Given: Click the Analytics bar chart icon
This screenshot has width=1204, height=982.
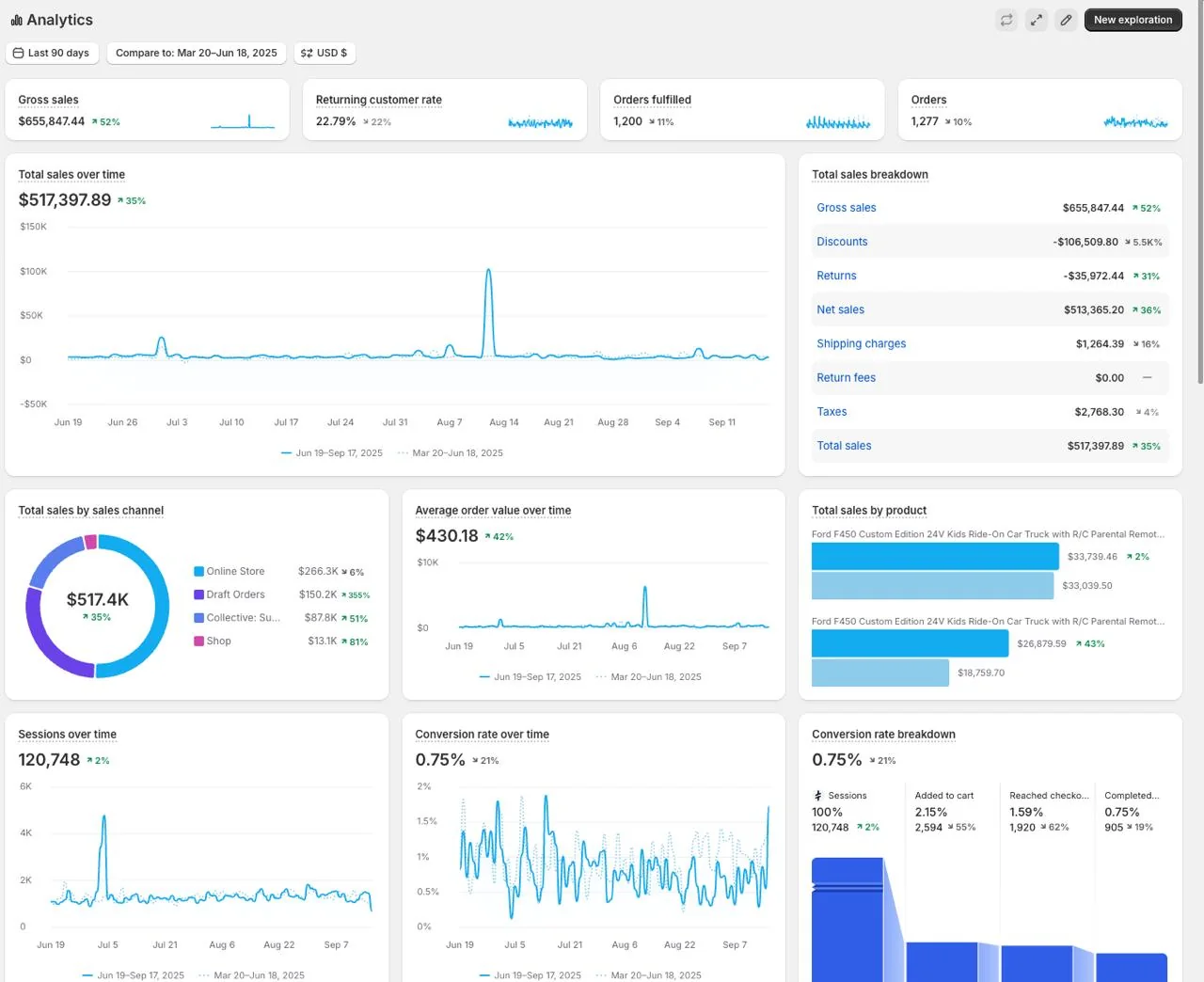Looking at the screenshot, I should click(17, 20).
